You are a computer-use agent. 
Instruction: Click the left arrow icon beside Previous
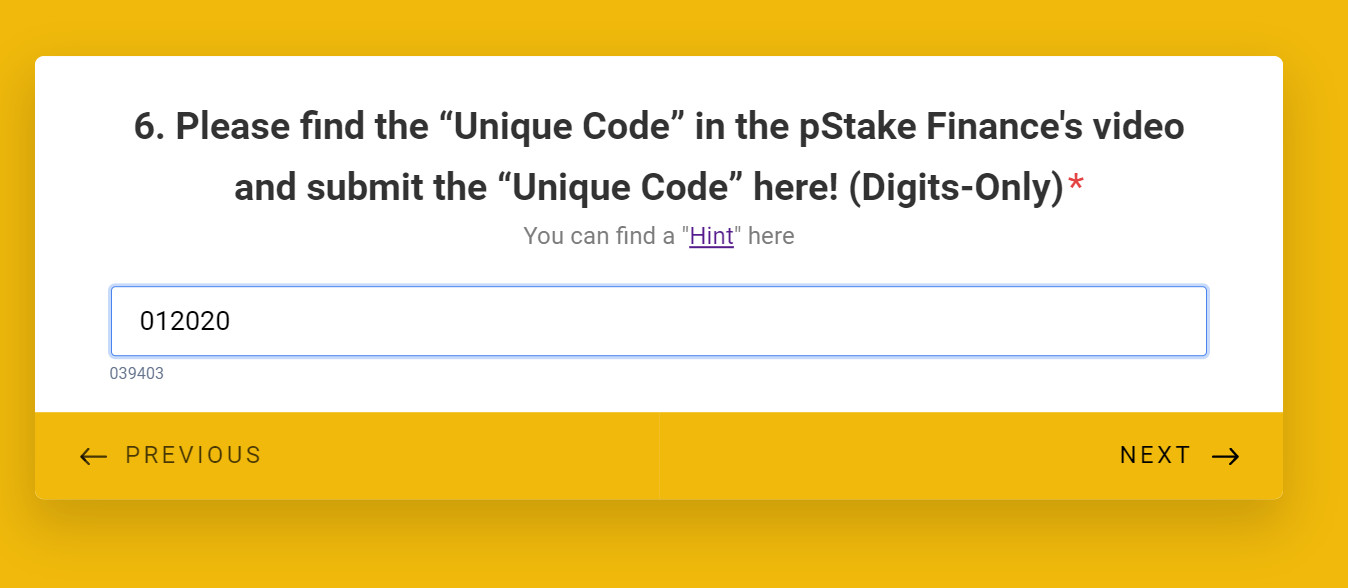pyautogui.click(x=93, y=457)
